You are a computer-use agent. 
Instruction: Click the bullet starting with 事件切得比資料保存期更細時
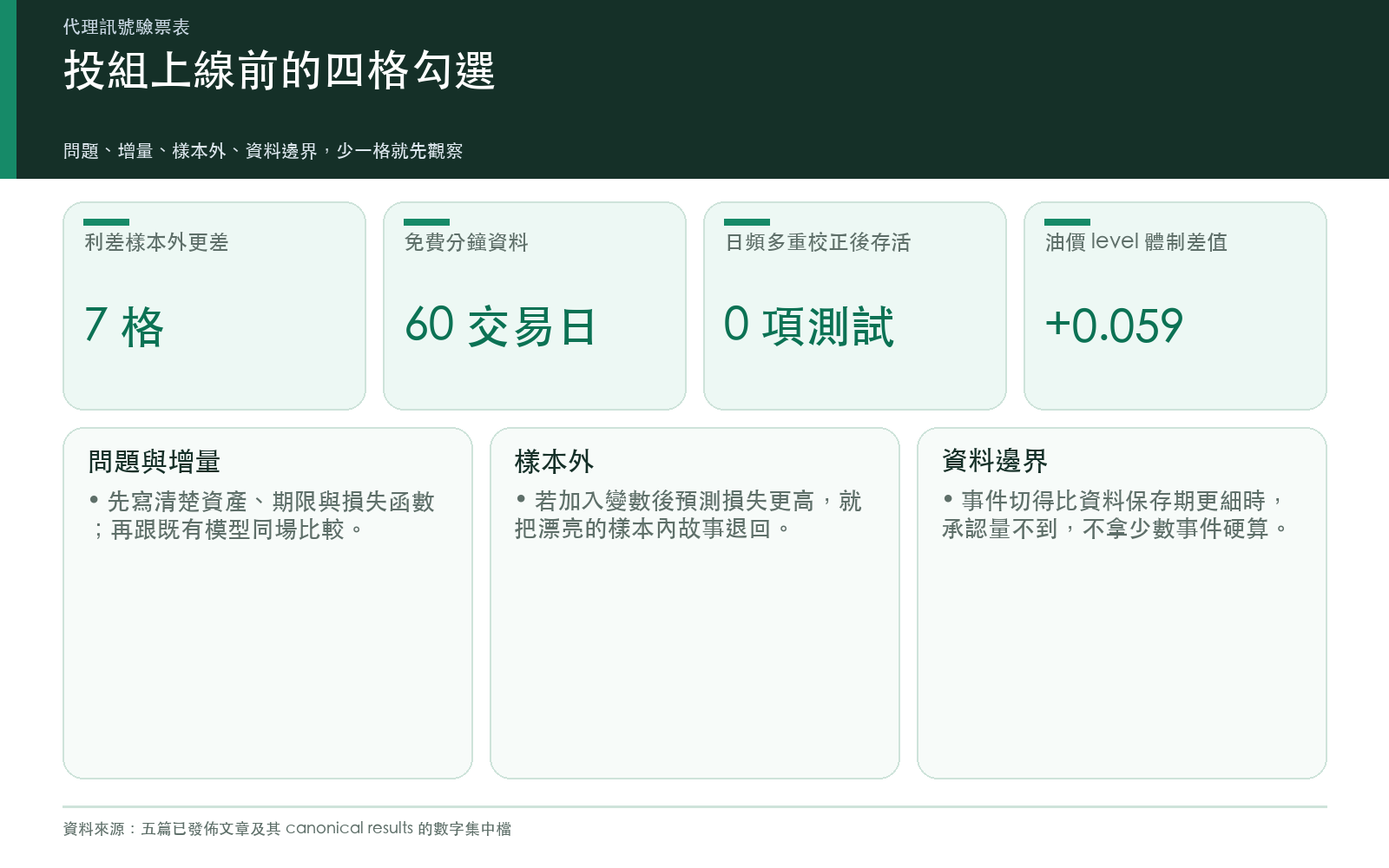click(x=1115, y=515)
